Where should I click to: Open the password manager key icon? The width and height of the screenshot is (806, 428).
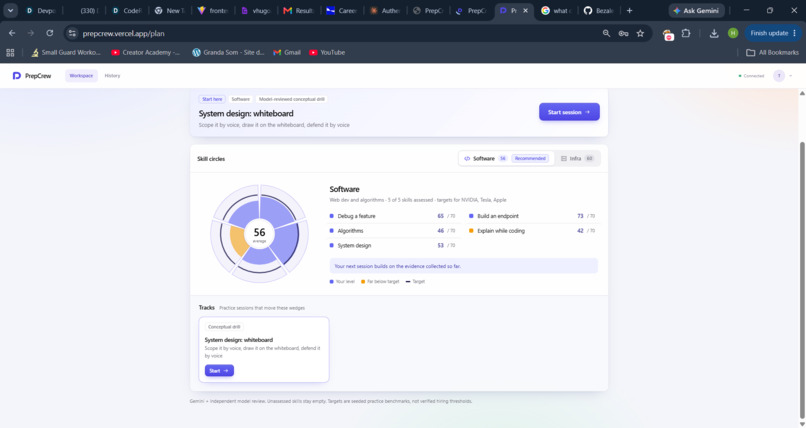(x=623, y=33)
